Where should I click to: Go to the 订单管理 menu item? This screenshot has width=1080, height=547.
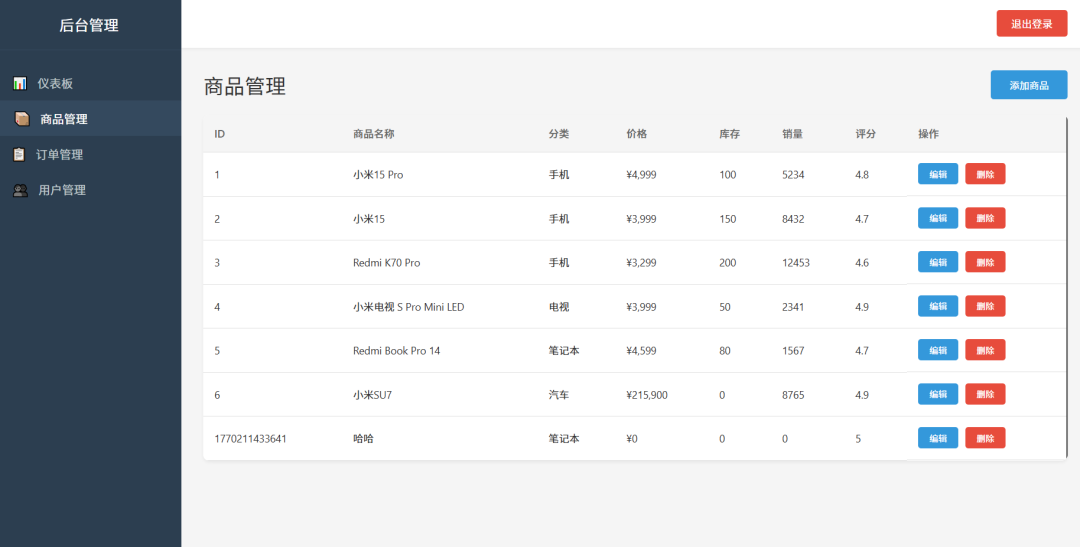(x=90, y=154)
